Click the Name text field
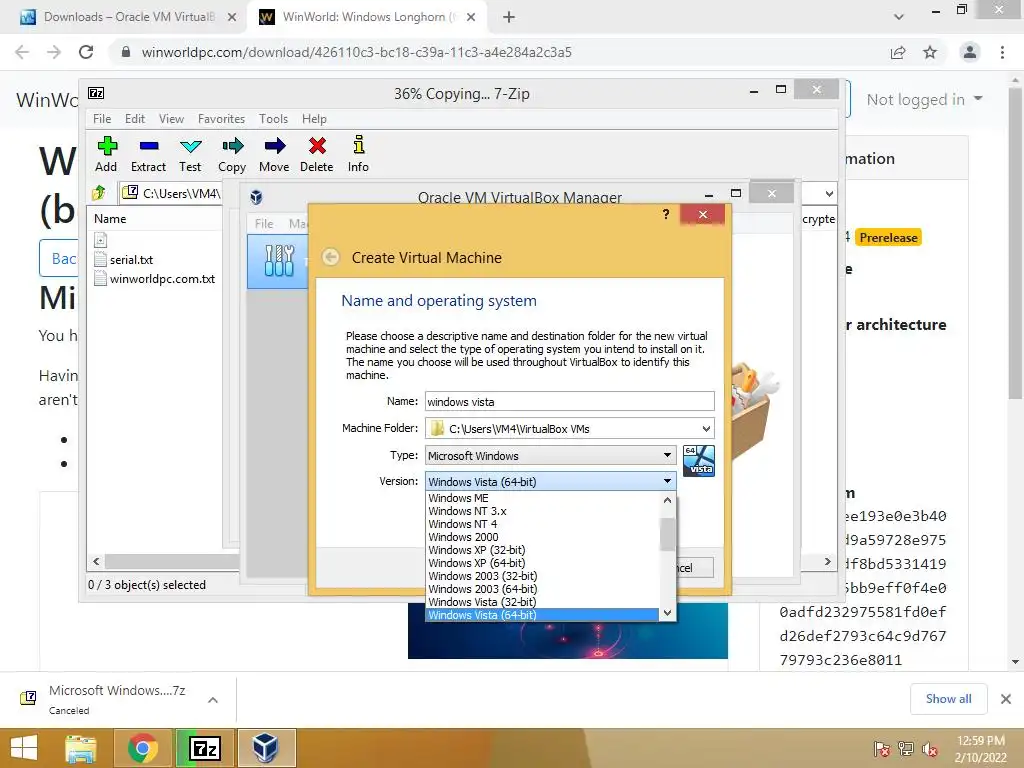Viewport: 1024px width, 768px height. click(x=569, y=402)
